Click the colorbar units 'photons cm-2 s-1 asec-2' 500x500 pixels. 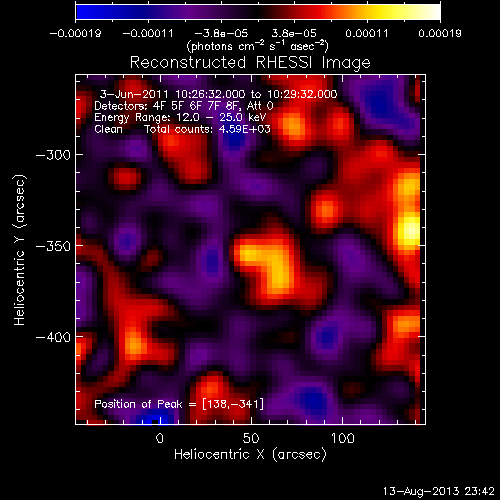(x=258, y=46)
